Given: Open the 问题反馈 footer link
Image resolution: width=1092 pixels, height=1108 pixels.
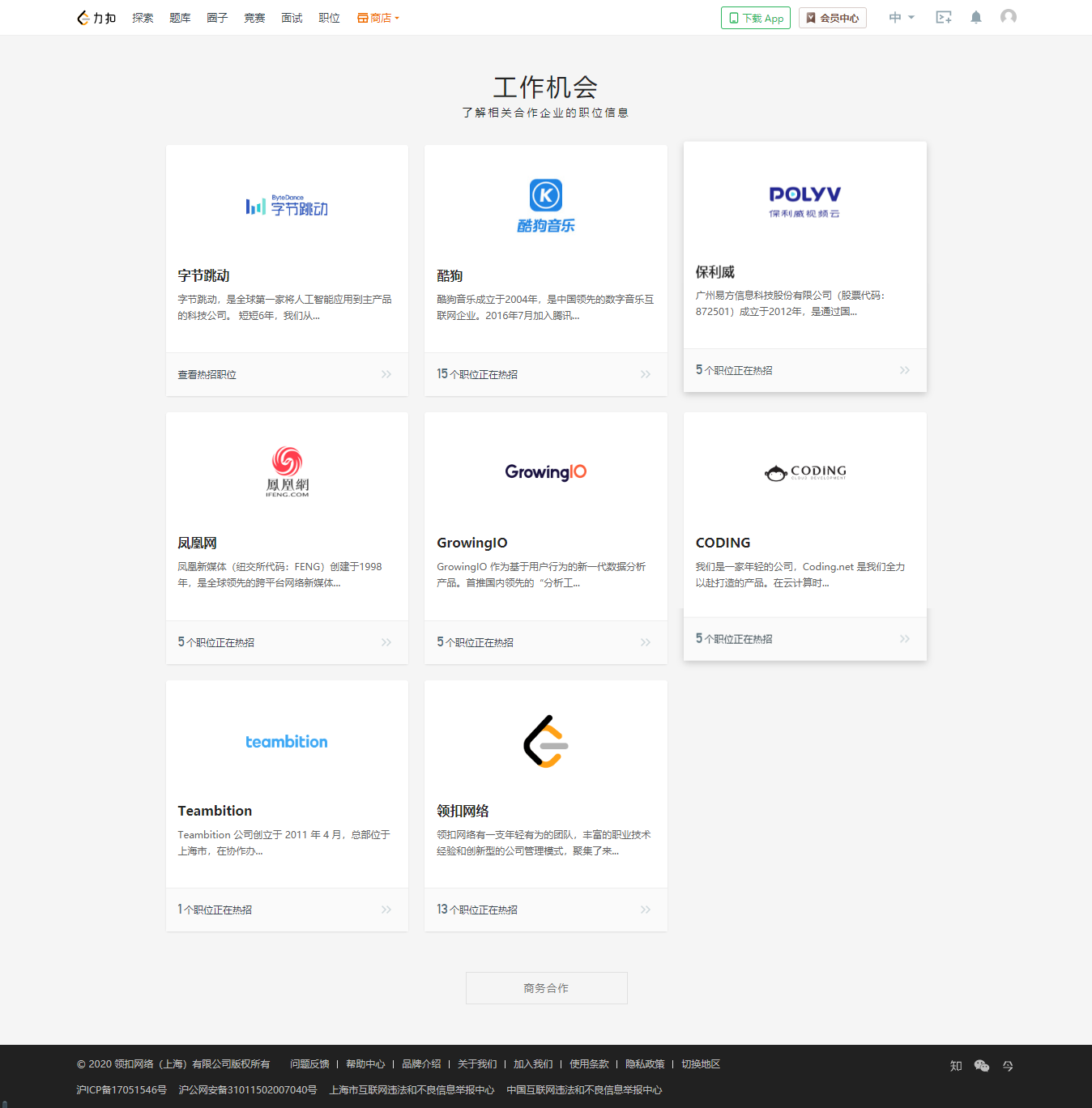Looking at the screenshot, I should (309, 1064).
